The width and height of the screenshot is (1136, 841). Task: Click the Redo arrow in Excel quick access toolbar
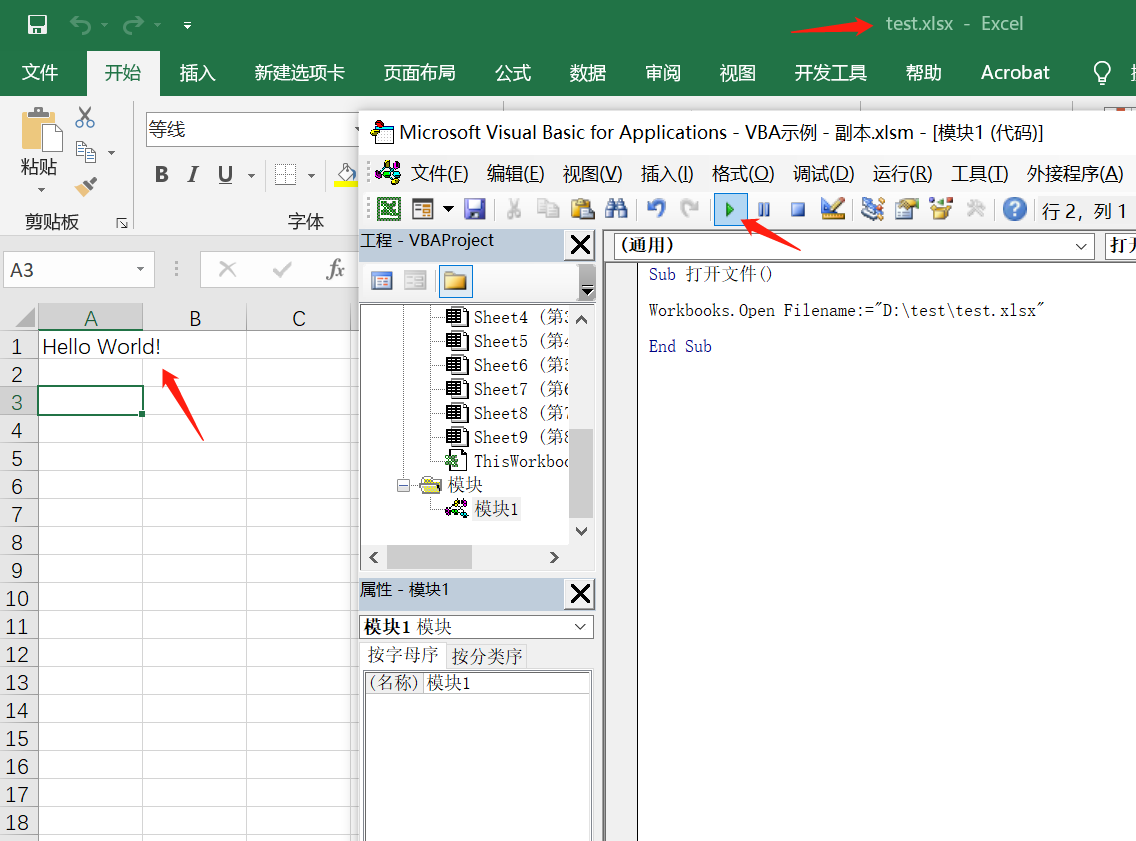click(133, 25)
